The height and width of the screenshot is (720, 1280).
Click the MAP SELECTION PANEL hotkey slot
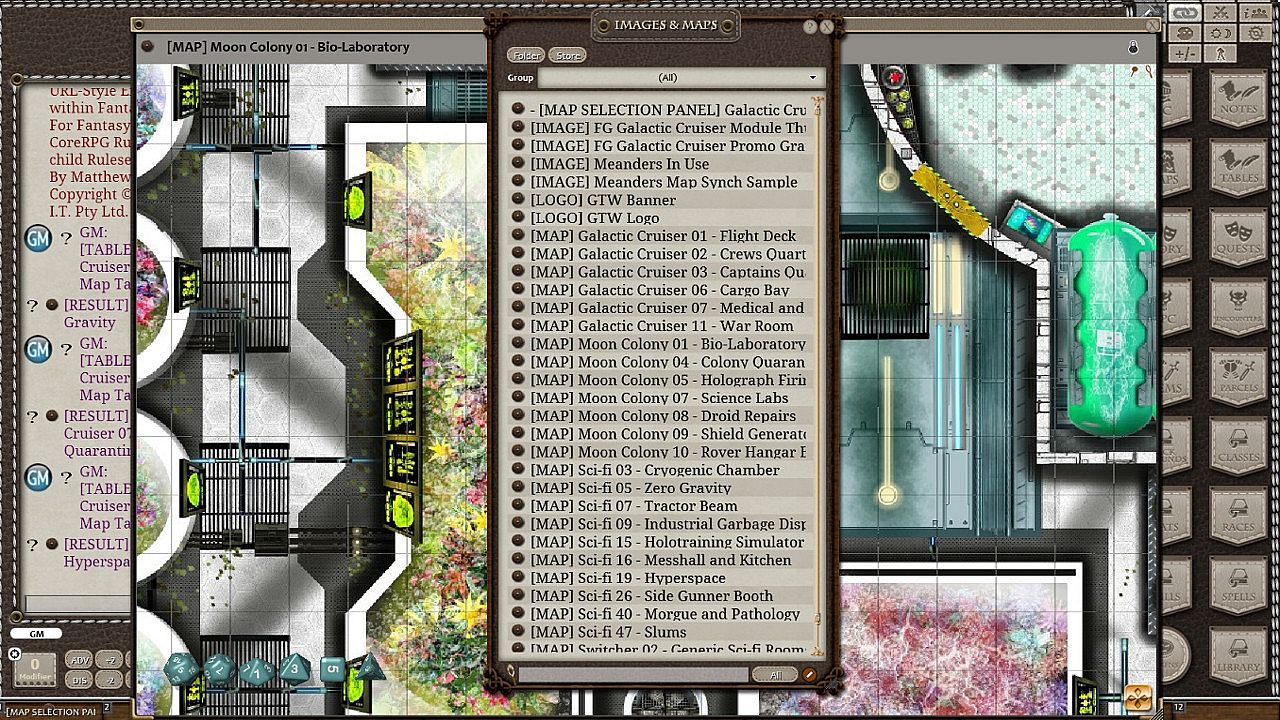[52, 711]
